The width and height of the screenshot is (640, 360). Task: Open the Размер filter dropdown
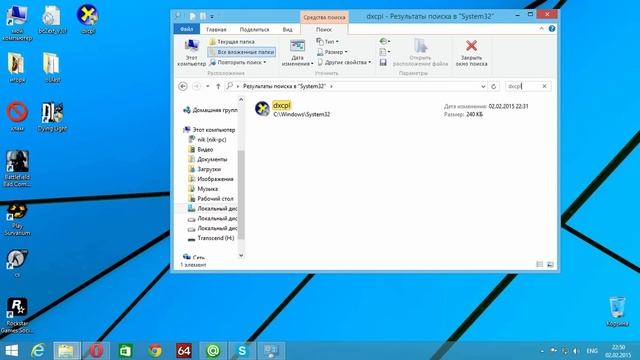[332, 52]
